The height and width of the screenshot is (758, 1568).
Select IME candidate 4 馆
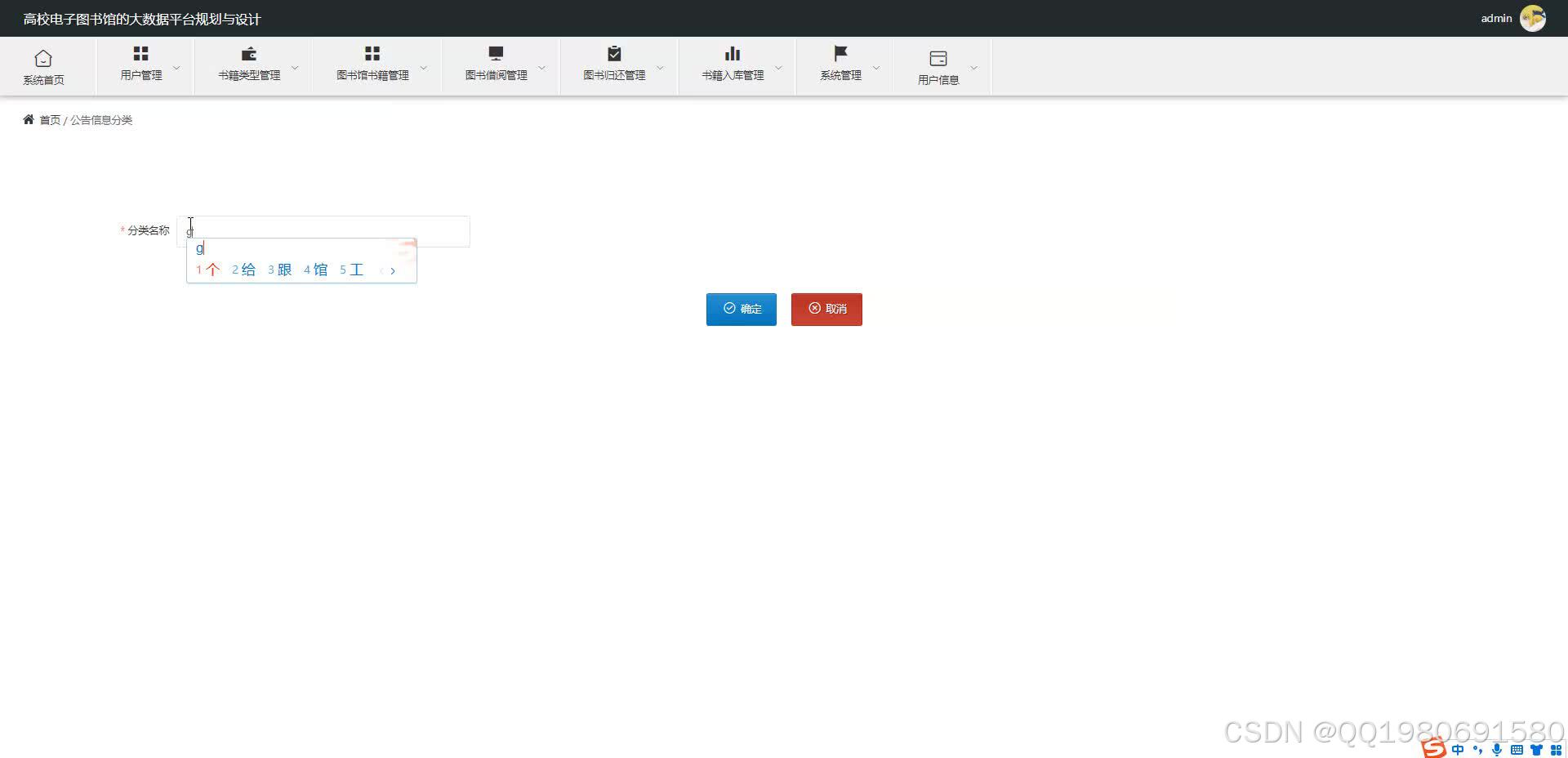[315, 270]
